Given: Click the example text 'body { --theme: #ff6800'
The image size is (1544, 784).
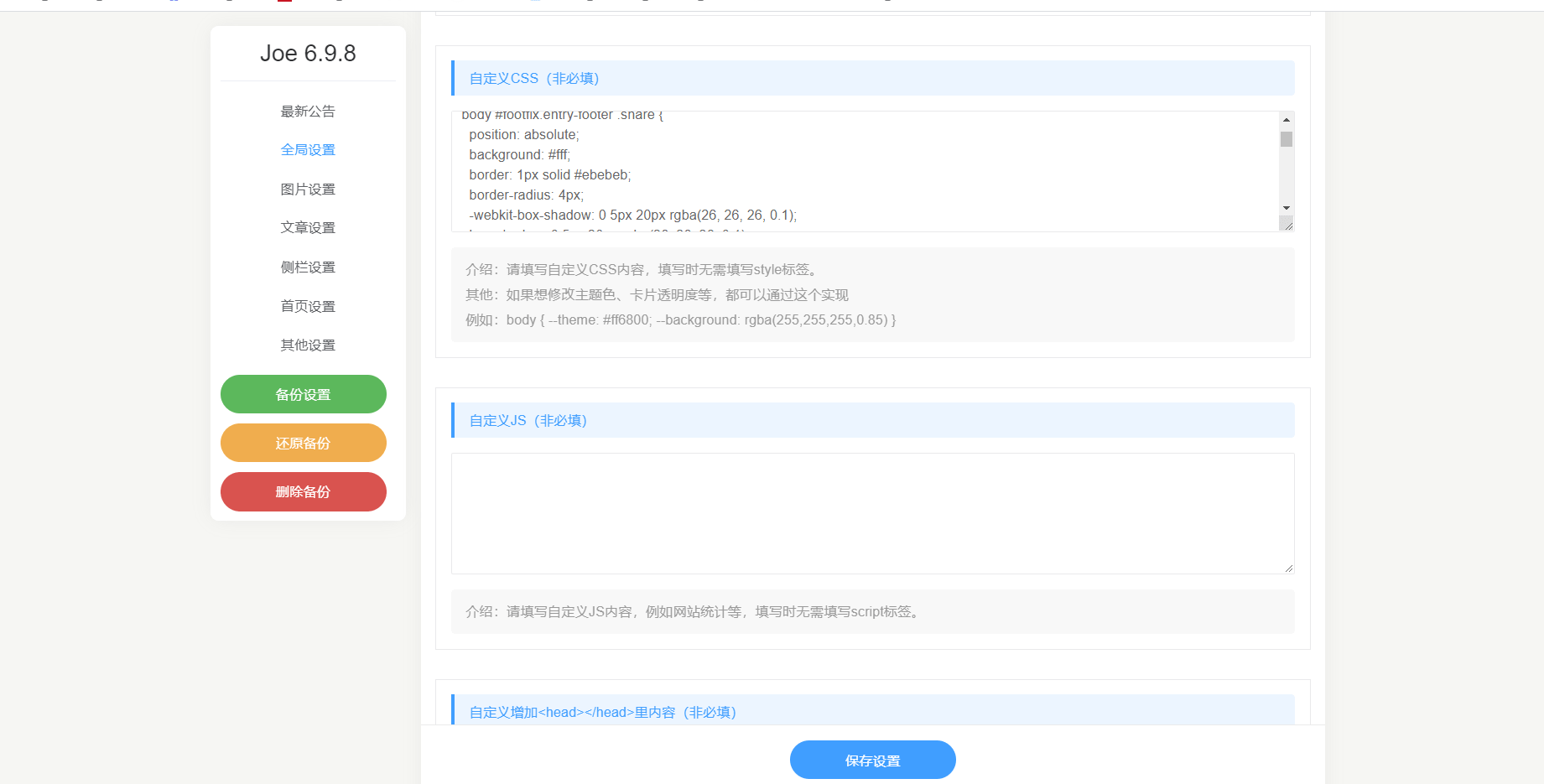Looking at the screenshot, I should pos(578,319).
